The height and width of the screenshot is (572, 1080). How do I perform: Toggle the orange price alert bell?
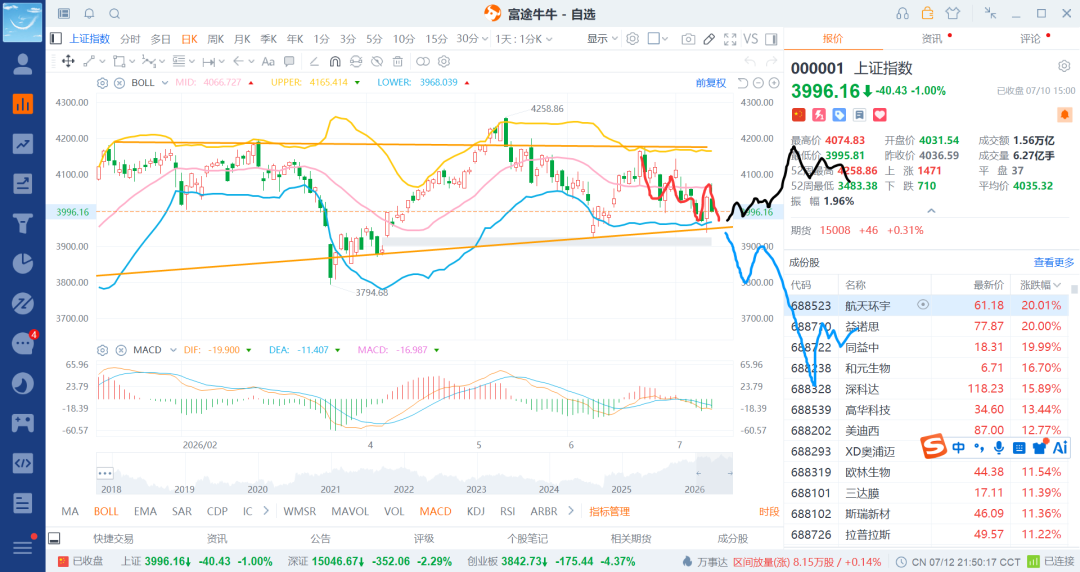pos(1064,114)
